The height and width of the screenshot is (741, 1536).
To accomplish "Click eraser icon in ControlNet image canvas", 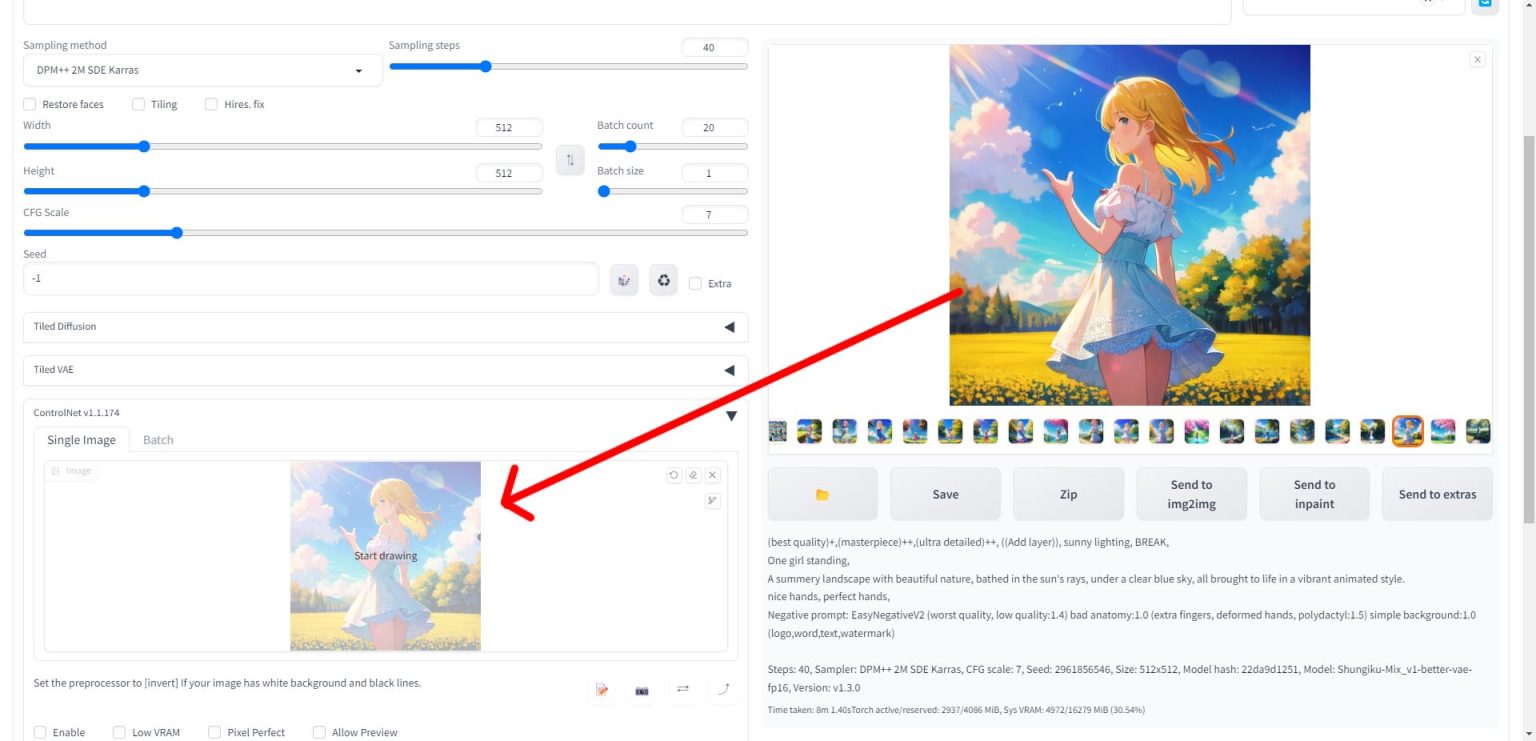I will point(693,475).
